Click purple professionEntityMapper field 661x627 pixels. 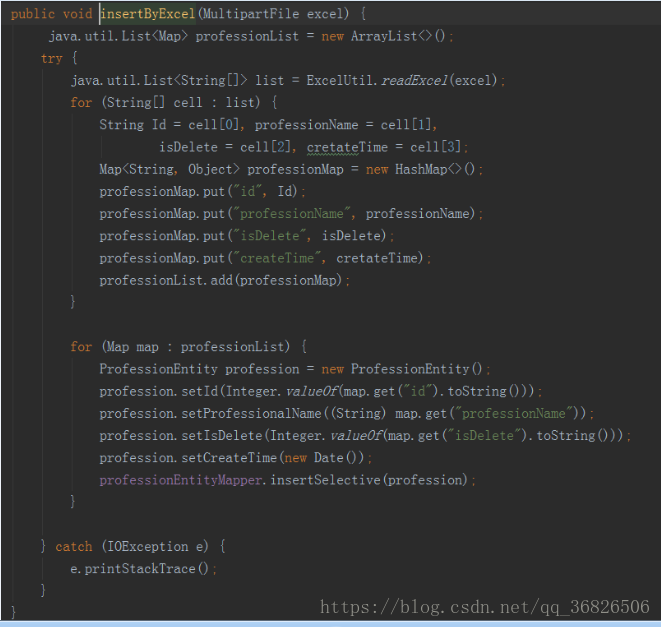click(x=180, y=480)
